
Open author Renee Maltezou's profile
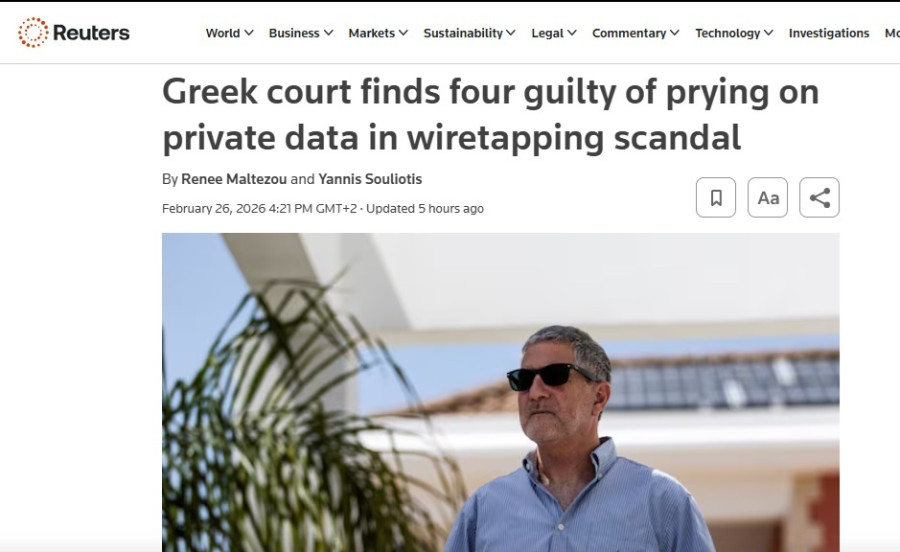(x=234, y=179)
